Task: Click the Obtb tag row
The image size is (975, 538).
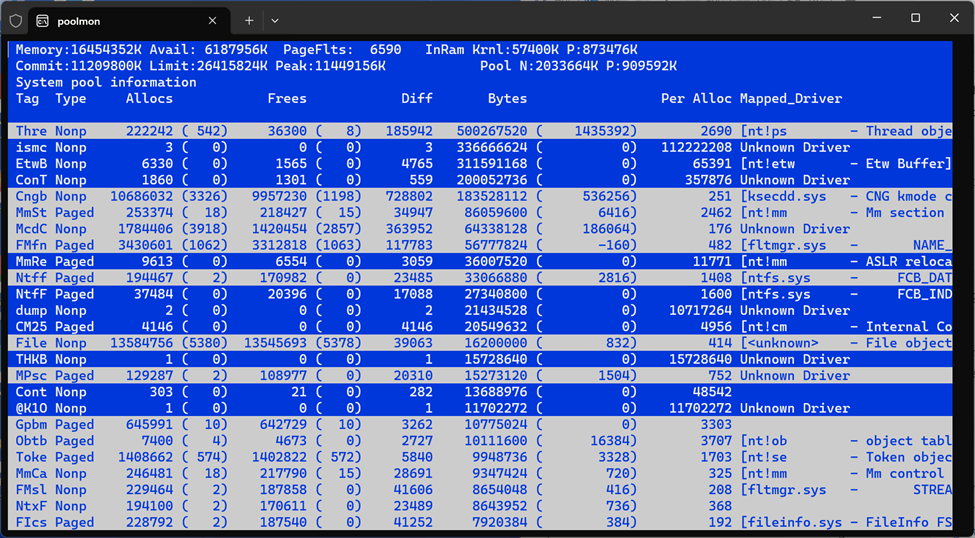Action: click(480, 440)
